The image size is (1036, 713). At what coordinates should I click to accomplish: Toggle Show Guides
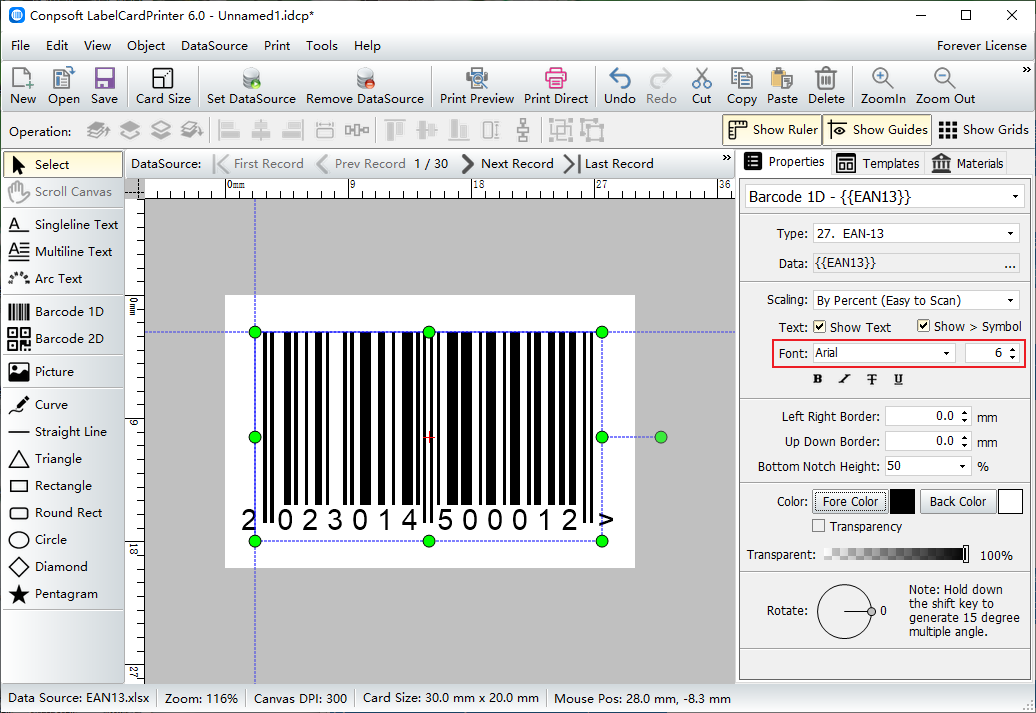pyautogui.click(x=877, y=130)
